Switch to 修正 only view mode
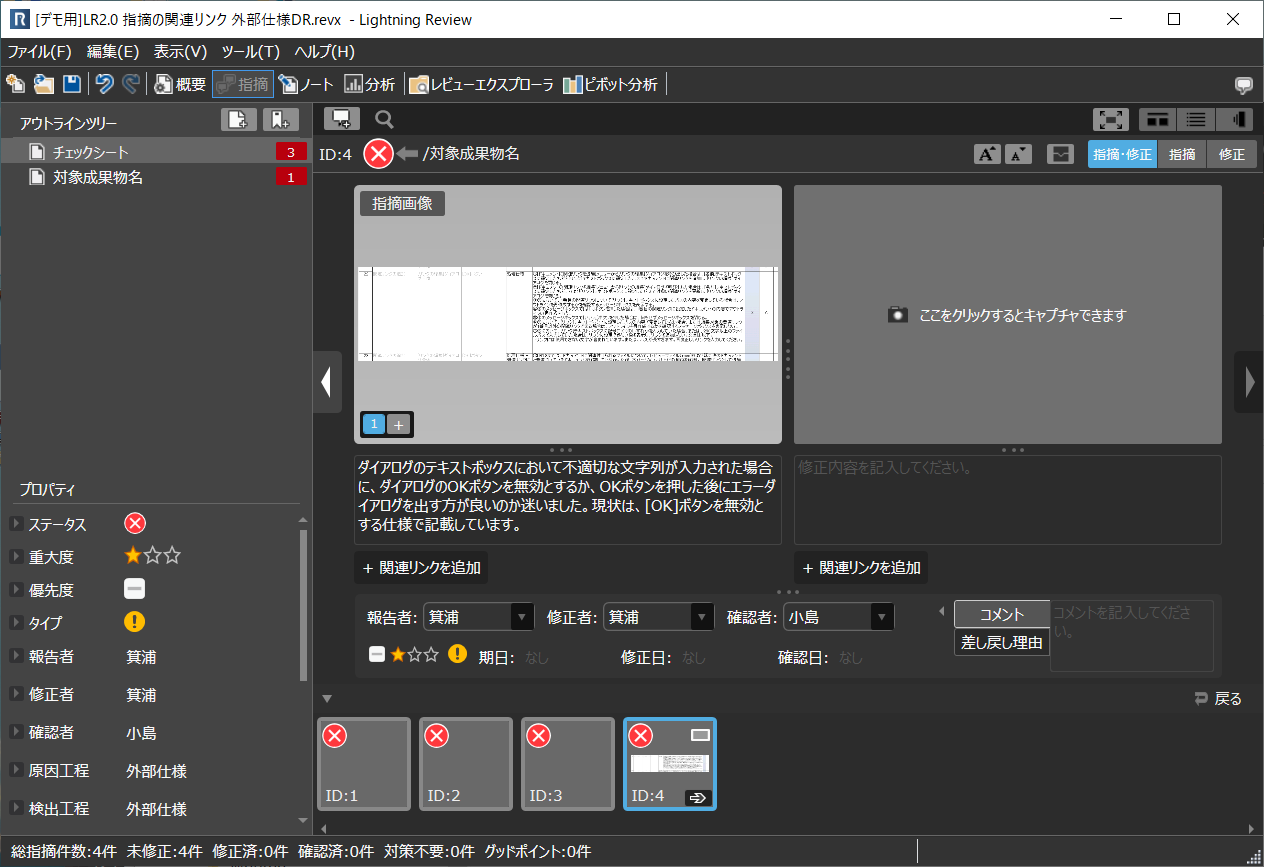 tap(1232, 154)
